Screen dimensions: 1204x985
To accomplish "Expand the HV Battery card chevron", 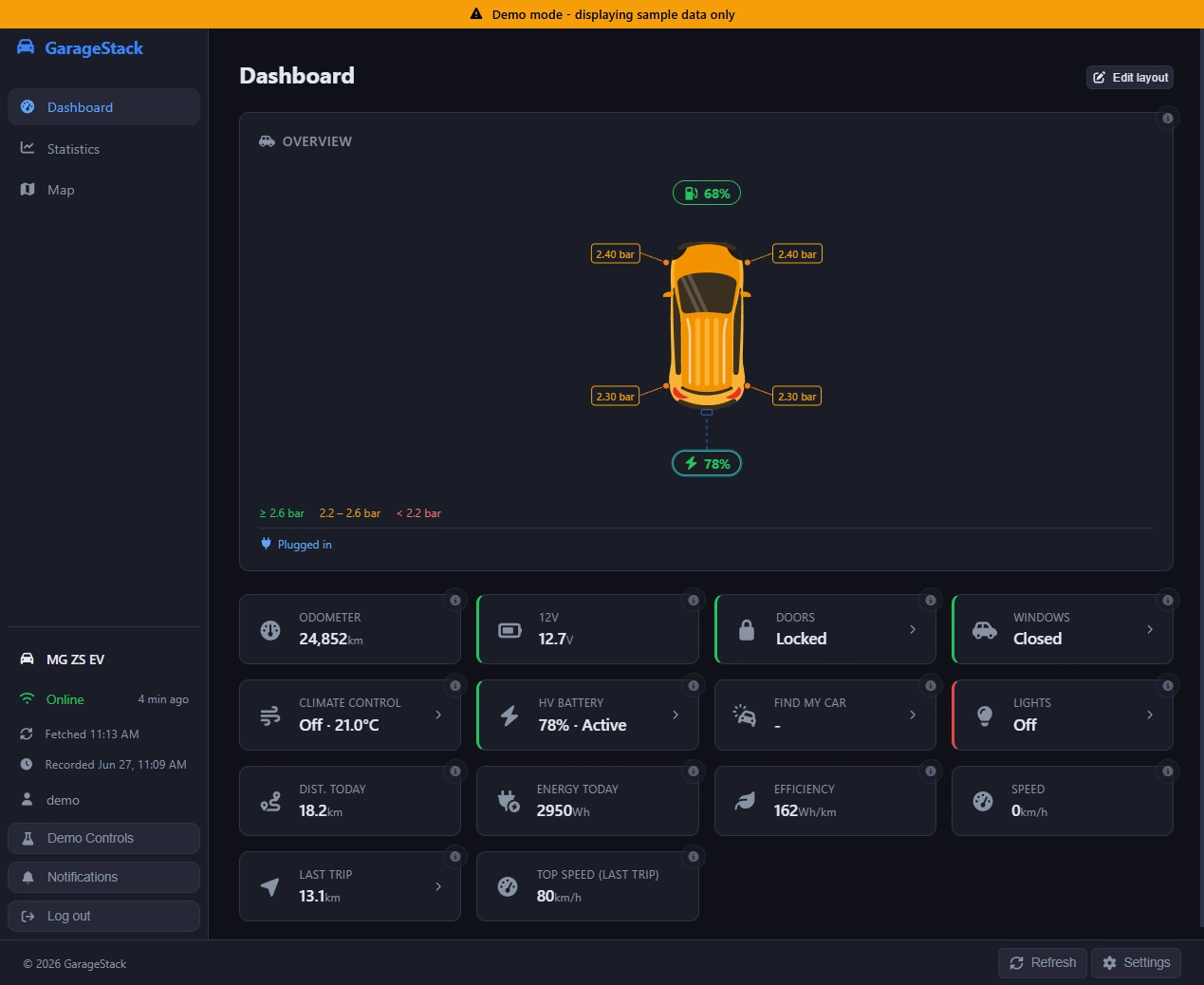I will click(676, 715).
